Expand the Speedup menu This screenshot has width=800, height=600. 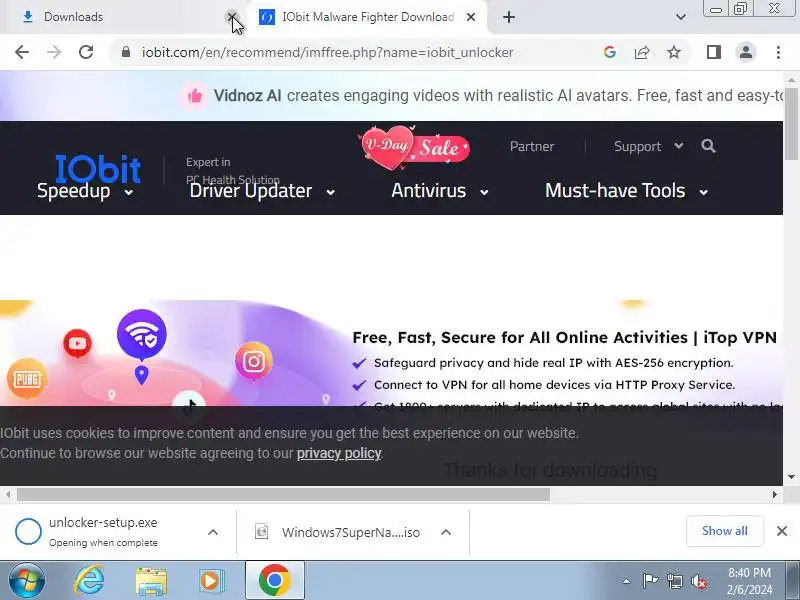tap(85, 191)
